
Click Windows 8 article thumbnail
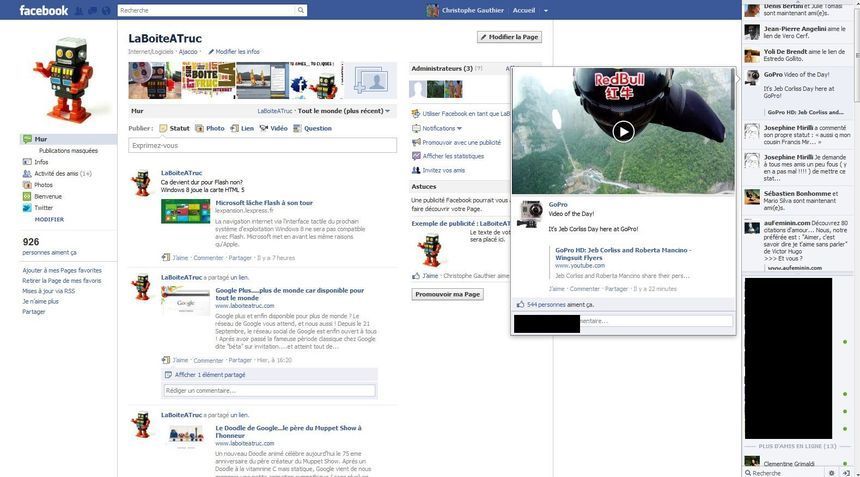tap(185, 211)
